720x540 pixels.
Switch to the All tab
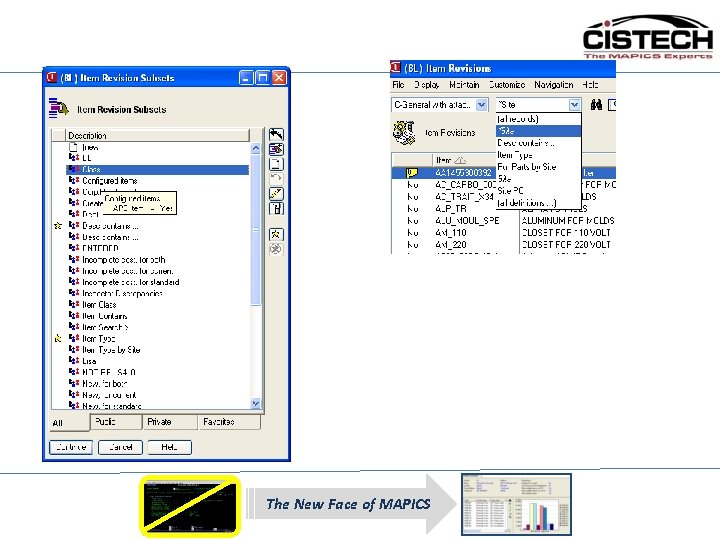point(69,422)
